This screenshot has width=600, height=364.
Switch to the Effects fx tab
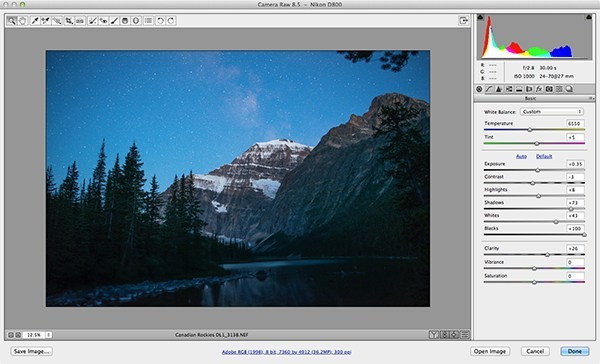[x=539, y=89]
